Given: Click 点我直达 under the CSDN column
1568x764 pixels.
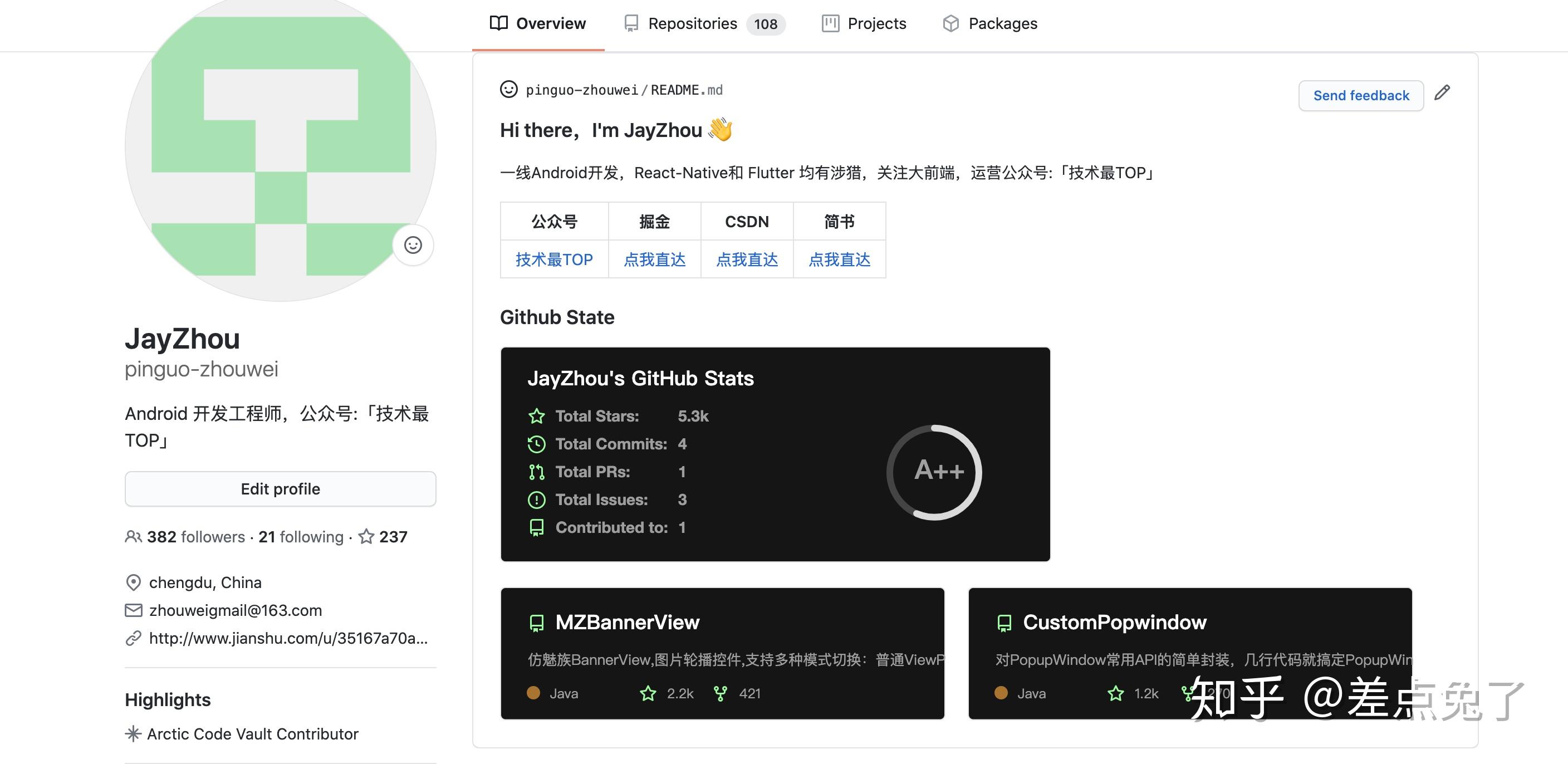Looking at the screenshot, I should tap(747, 259).
